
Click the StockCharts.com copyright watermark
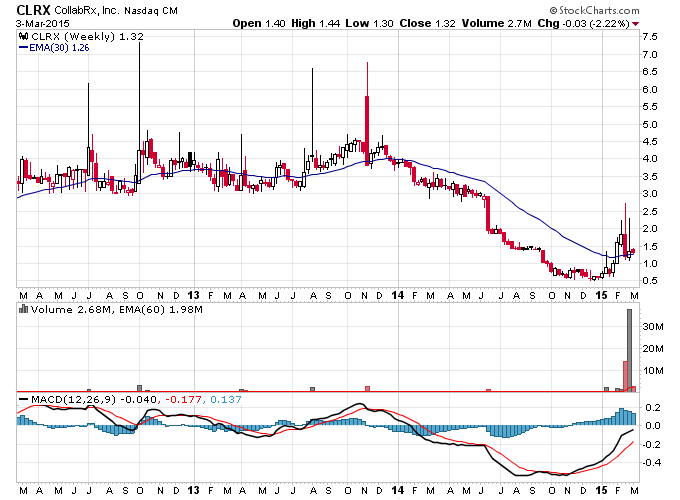point(594,10)
